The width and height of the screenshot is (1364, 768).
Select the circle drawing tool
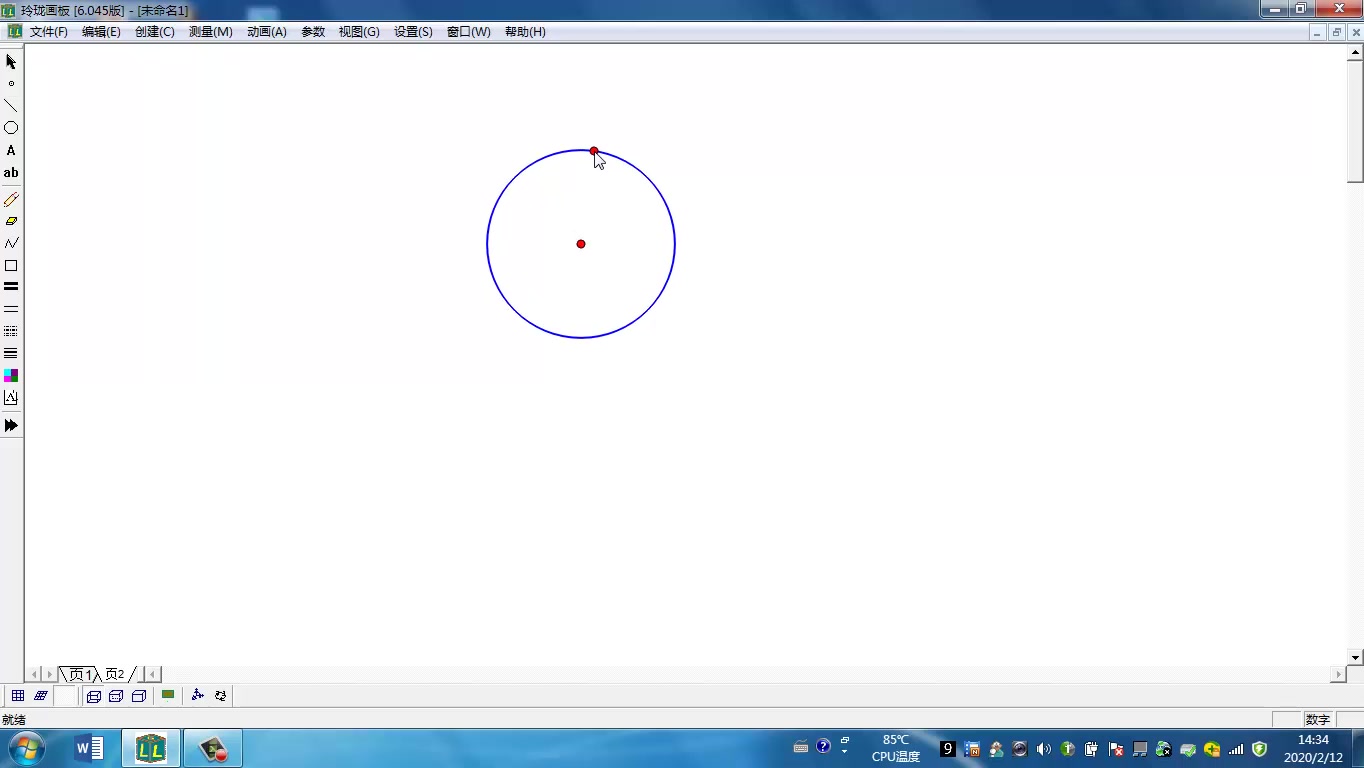click(11, 128)
